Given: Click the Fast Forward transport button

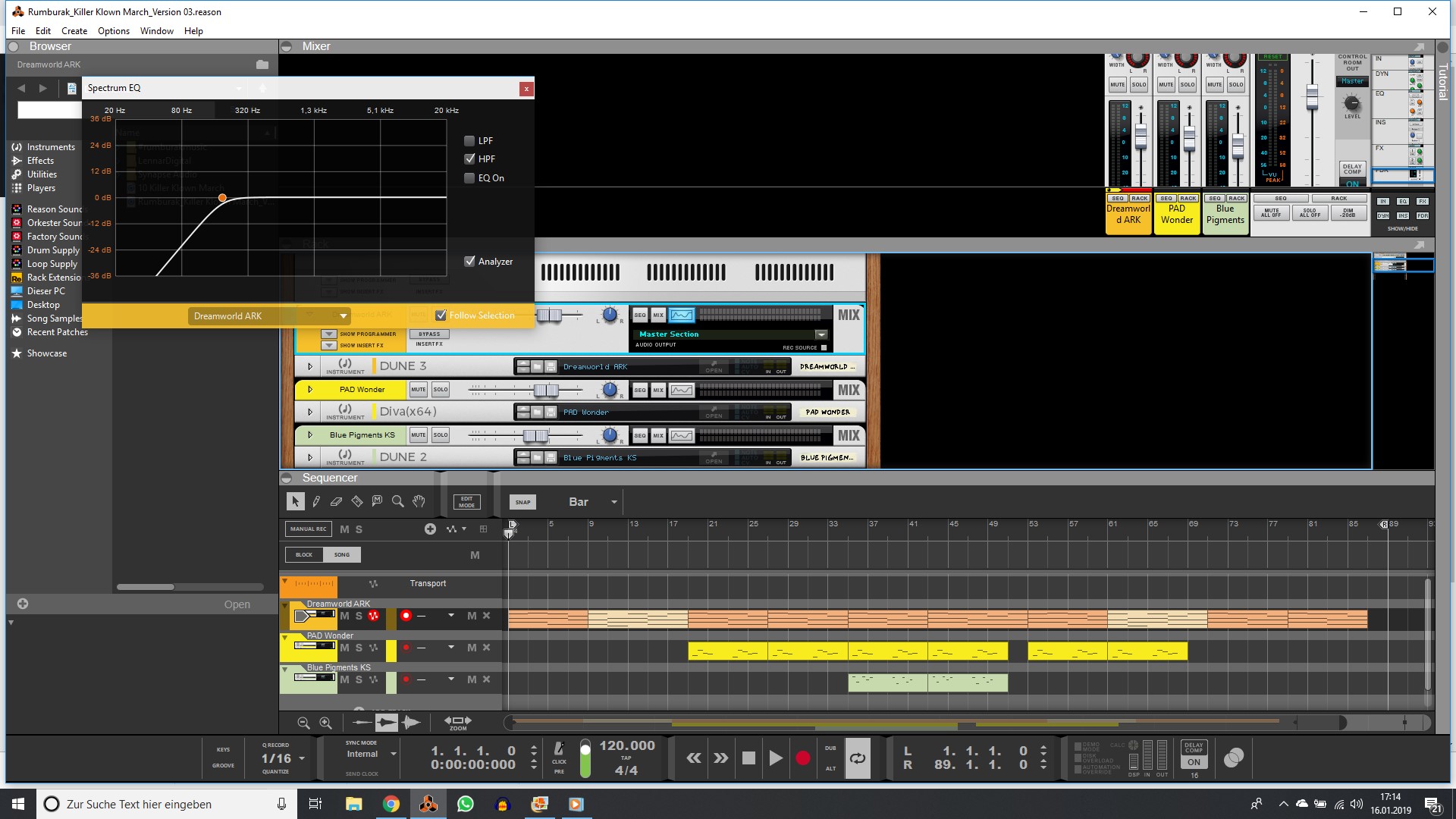Looking at the screenshot, I should coord(721,758).
